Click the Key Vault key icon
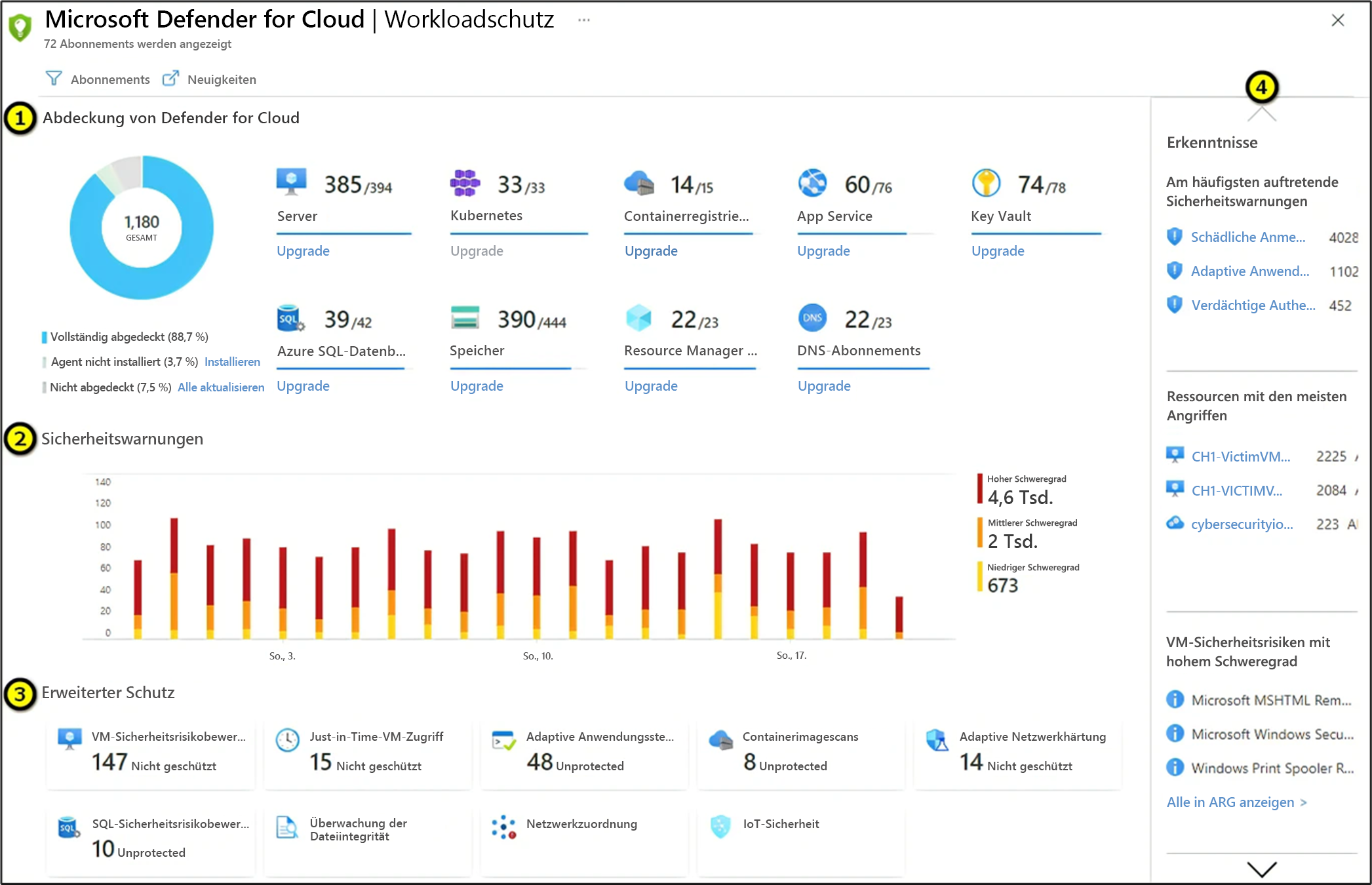The height and width of the screenshot is (885, 1372). (986, 183)
